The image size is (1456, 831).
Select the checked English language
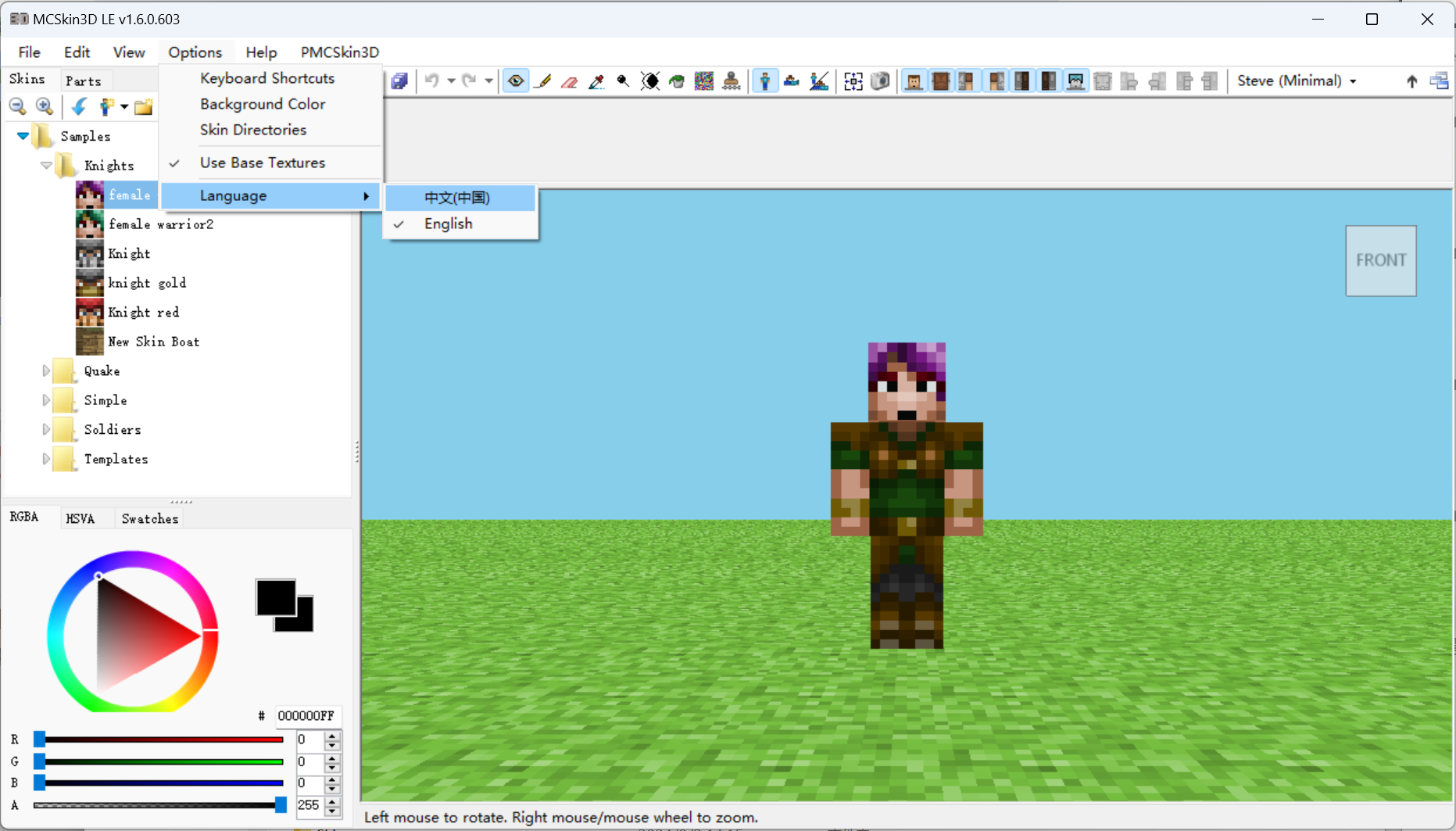point(460,224)
